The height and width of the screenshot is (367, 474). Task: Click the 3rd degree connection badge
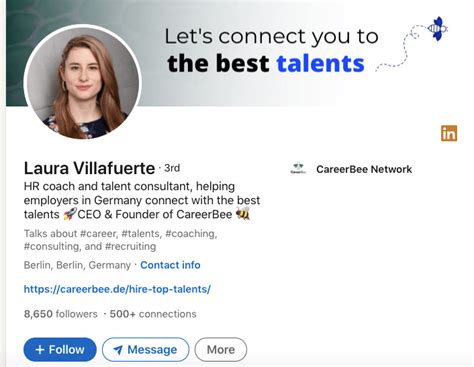tap(172, 168)
